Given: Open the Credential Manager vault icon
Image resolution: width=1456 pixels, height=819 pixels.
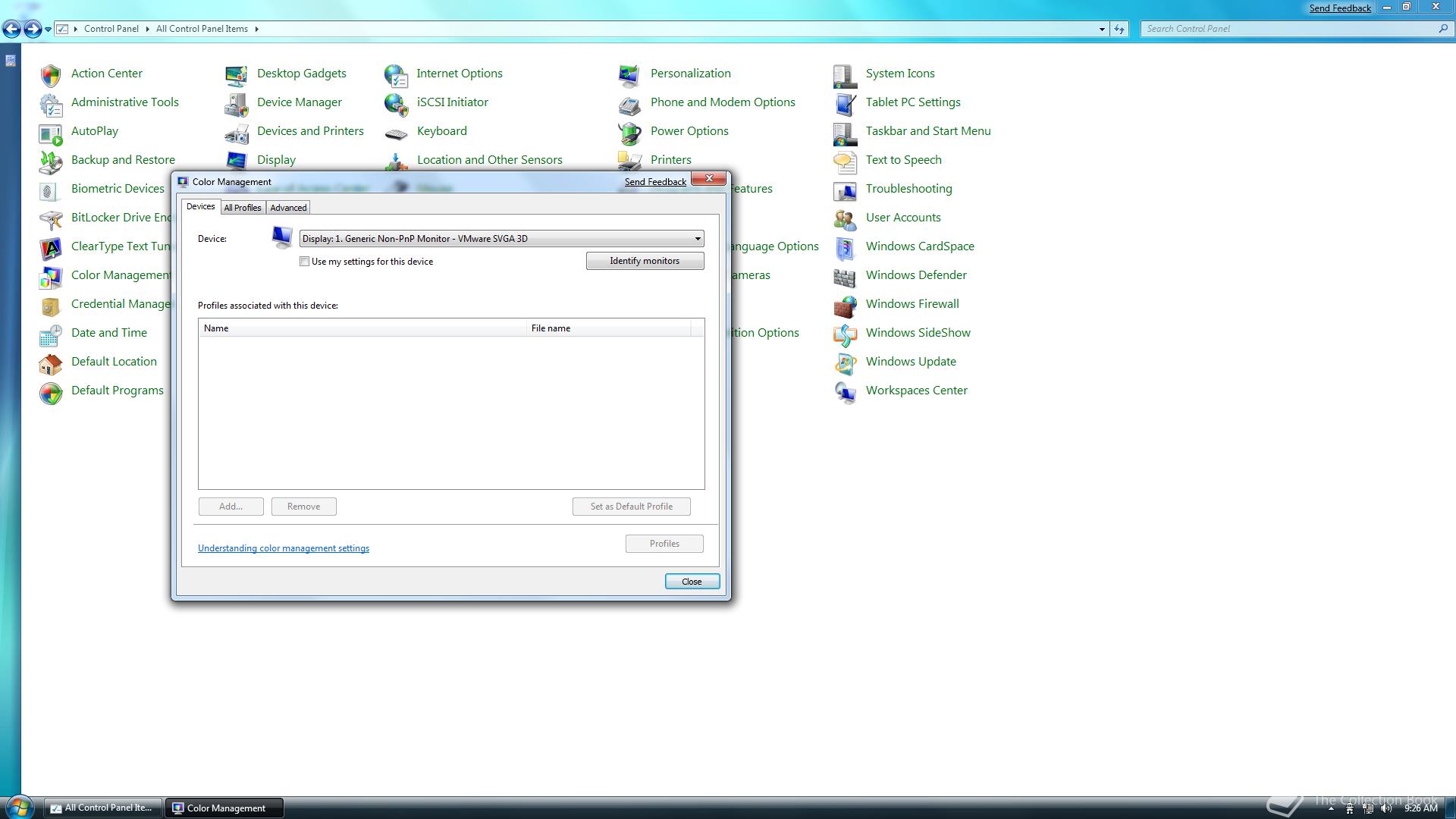Looking at the screenshot, I should click(50, 305).
